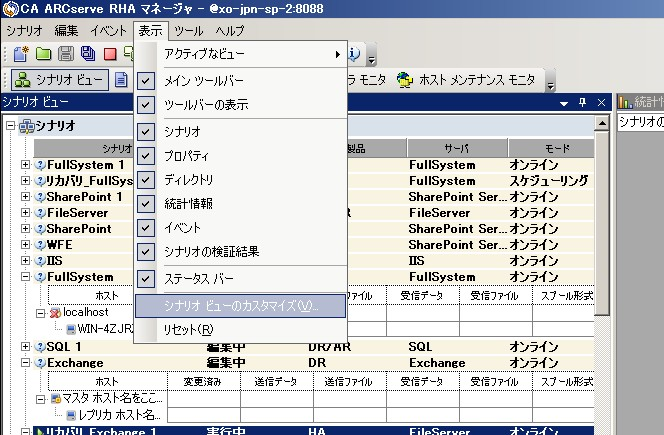Toggle シナリオの検証結果 check item
The image size is (664, 435).
145,252
